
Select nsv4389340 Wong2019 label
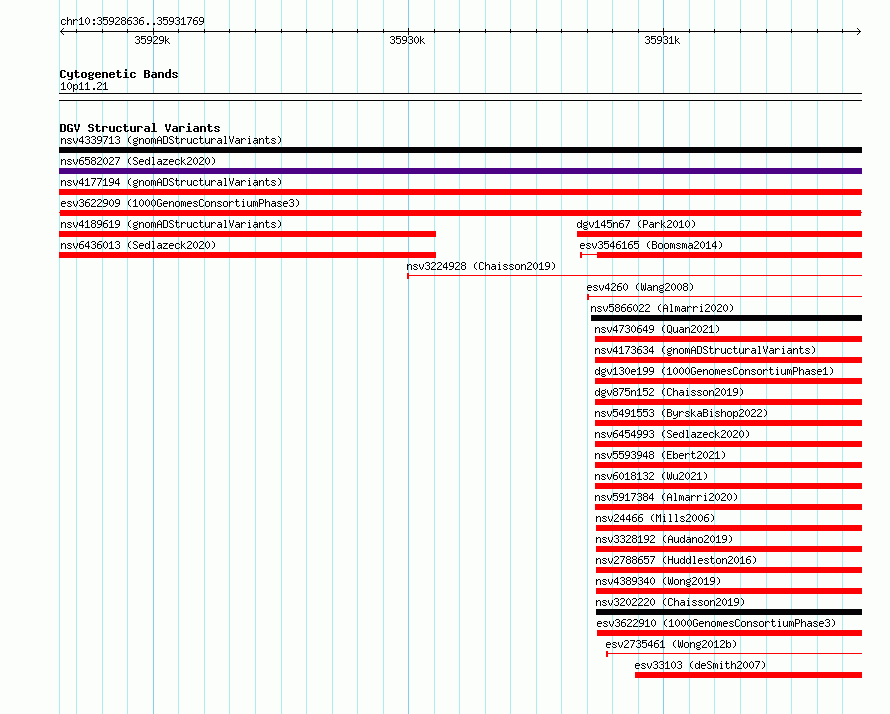(658, 581)
